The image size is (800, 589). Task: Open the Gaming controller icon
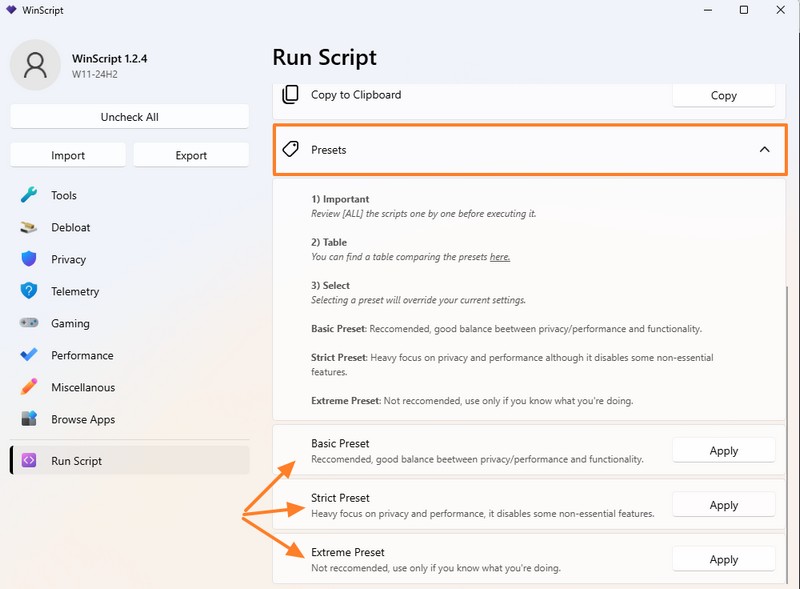[29, 323]
